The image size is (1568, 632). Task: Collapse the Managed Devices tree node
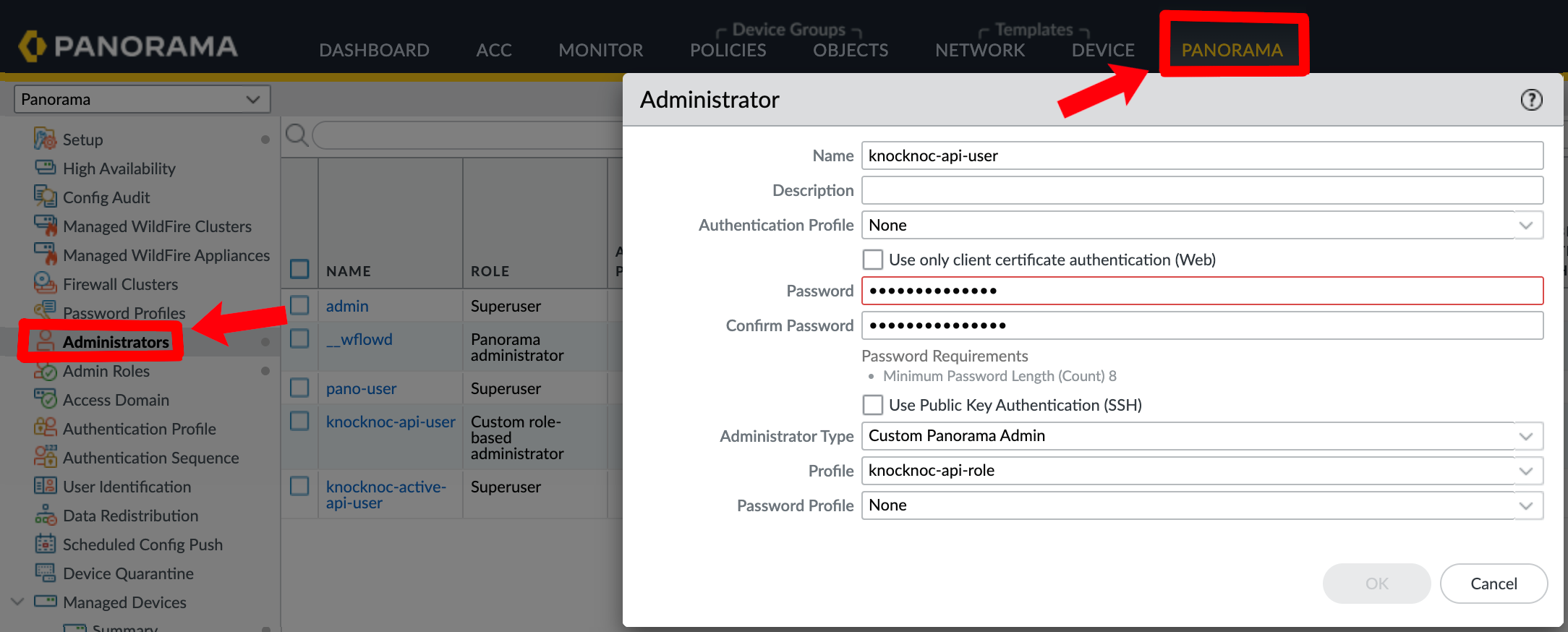click(18, 602)
